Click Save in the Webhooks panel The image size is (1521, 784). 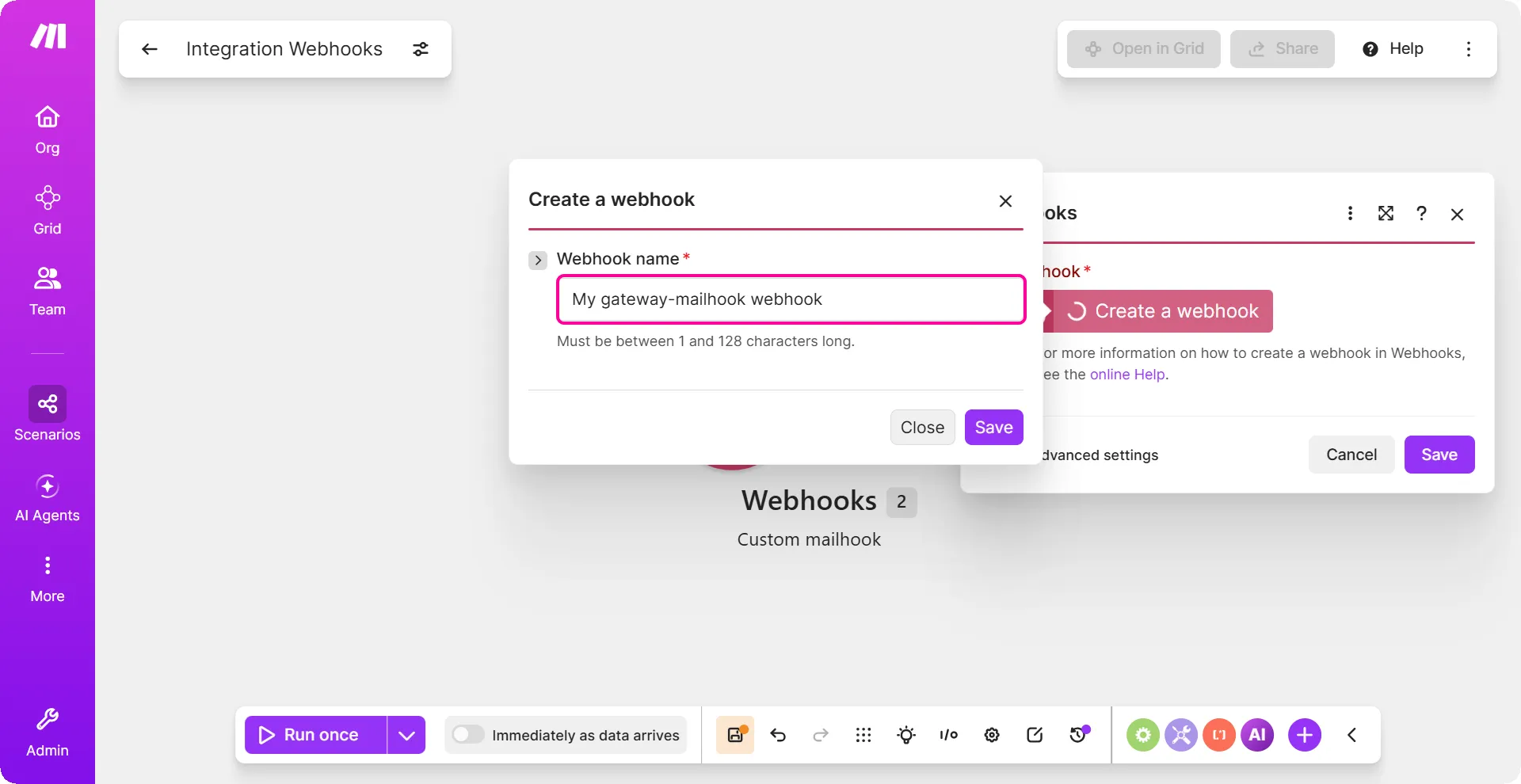(1439, 455)
